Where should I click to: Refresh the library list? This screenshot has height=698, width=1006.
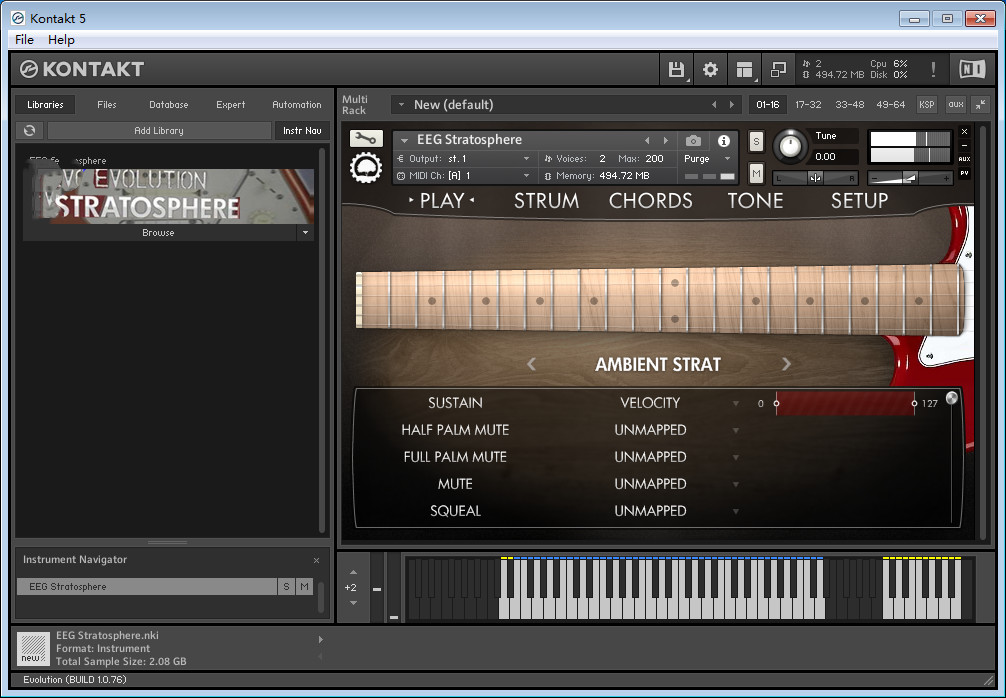pyautogui.click(x=30, y=130)
